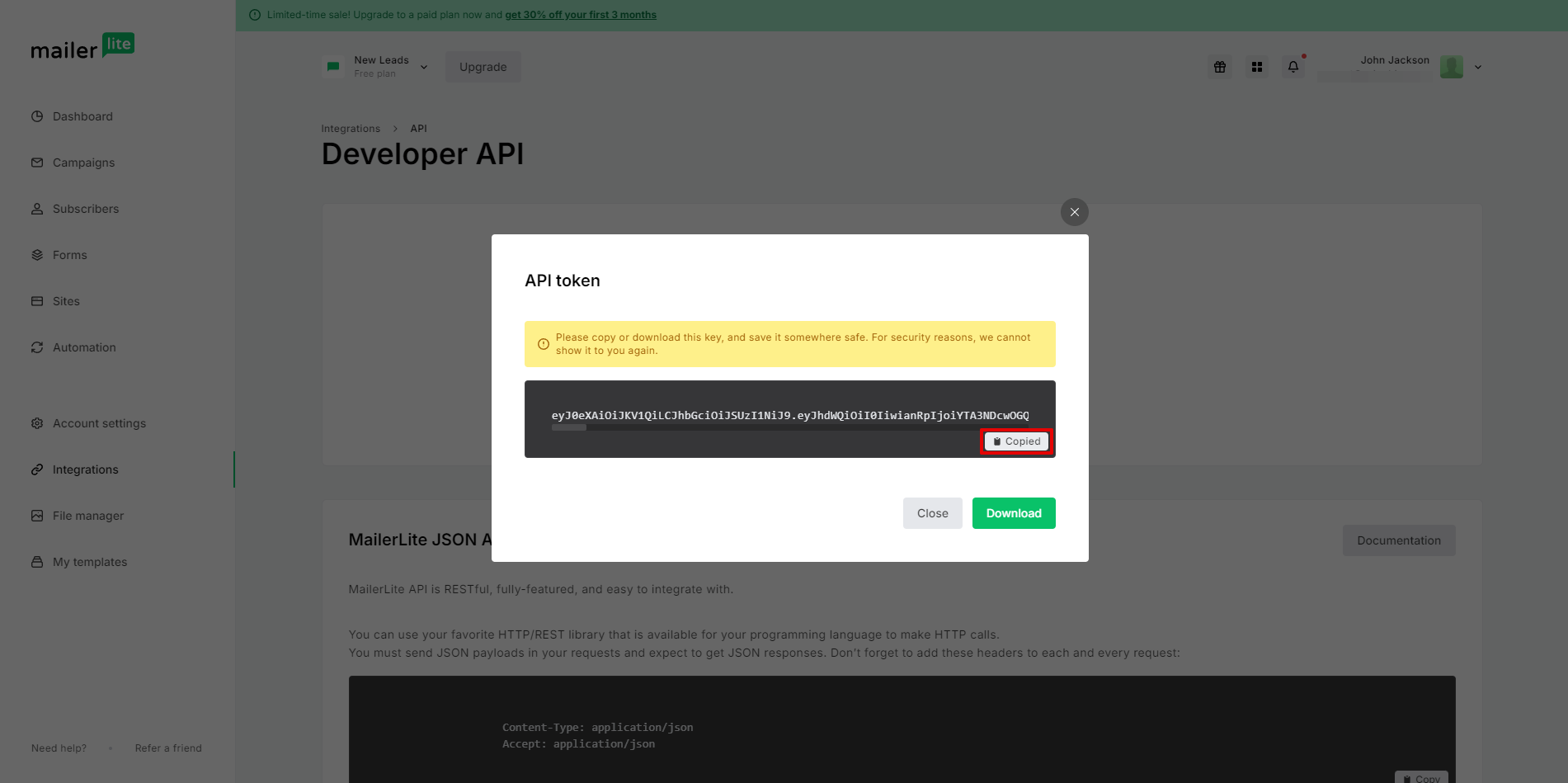Click the 'MailerLite API is RESTful' sentence

541,589
